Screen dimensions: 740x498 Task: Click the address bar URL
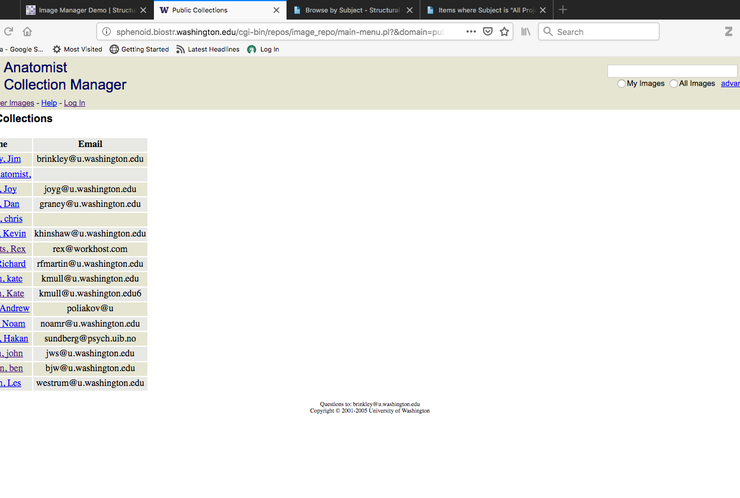[280, 32]
